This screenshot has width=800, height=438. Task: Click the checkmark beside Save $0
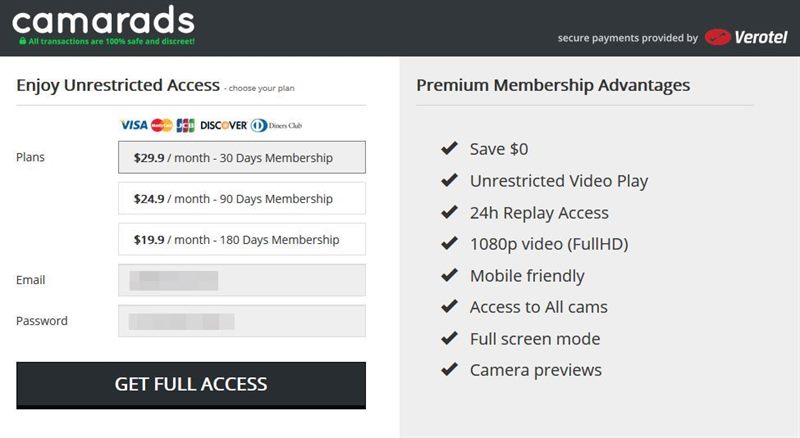coord(449,149)
